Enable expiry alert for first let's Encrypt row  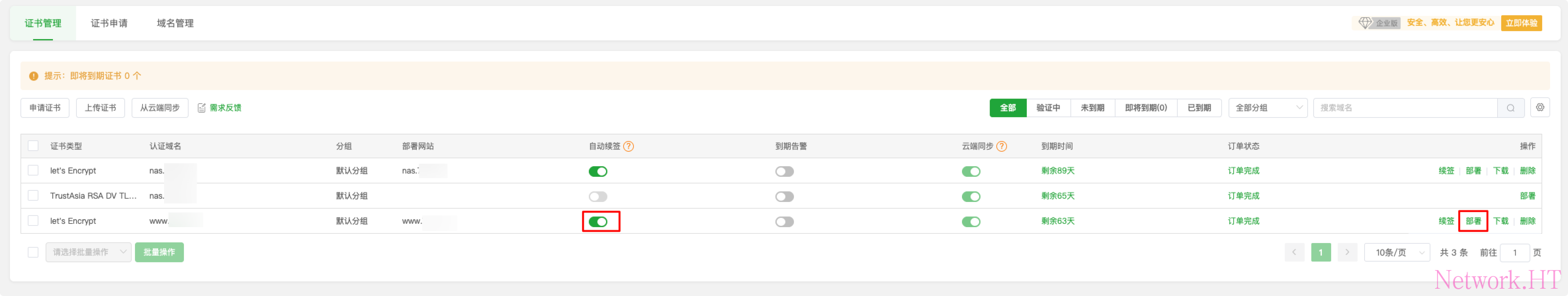[x=785, y=172]
